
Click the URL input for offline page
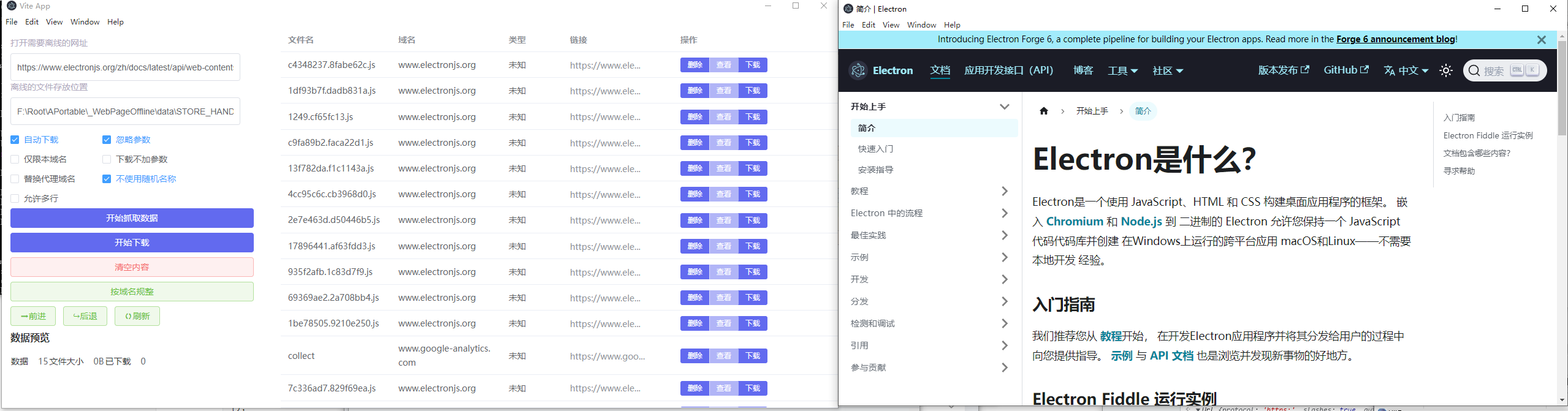click(x=125, y=67)
